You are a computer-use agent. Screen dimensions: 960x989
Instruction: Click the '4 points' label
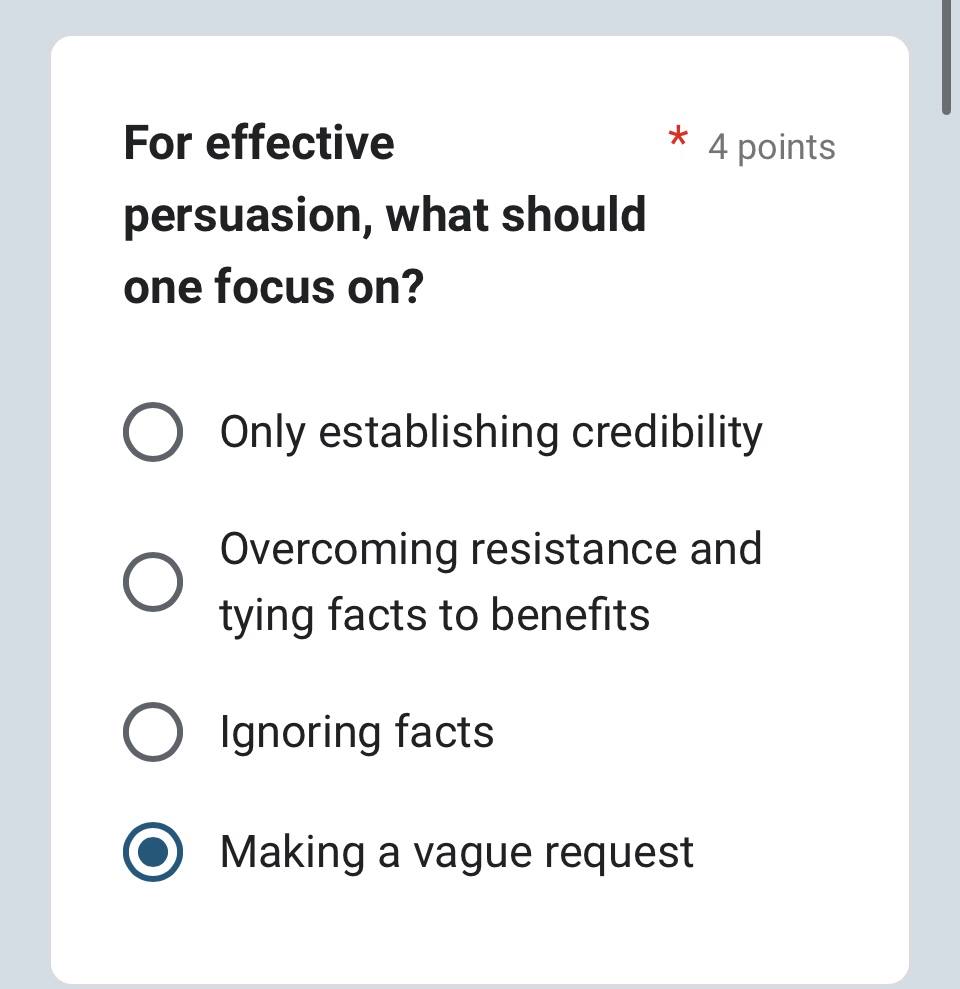[771, 148]
